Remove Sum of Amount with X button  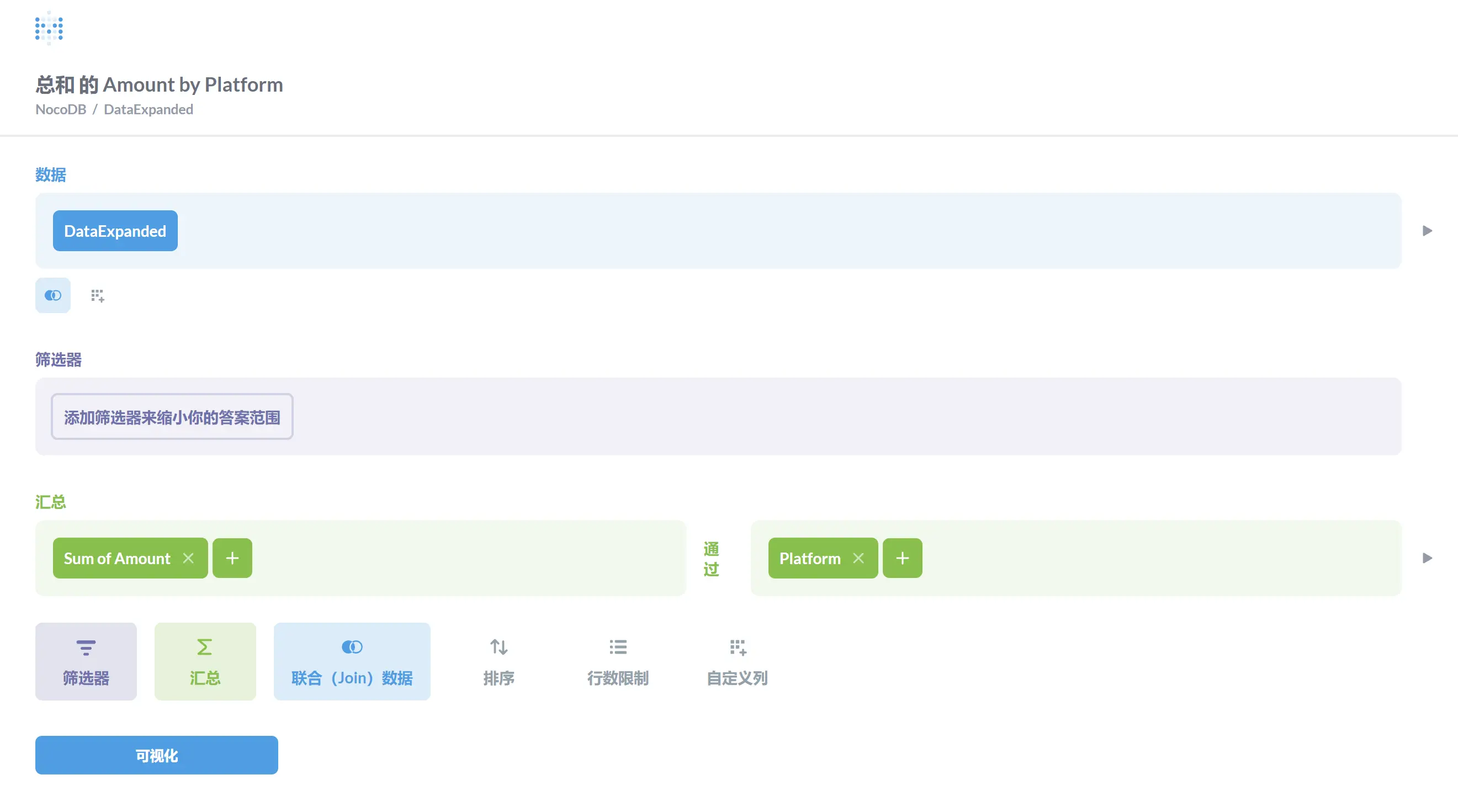coord(189,558)
